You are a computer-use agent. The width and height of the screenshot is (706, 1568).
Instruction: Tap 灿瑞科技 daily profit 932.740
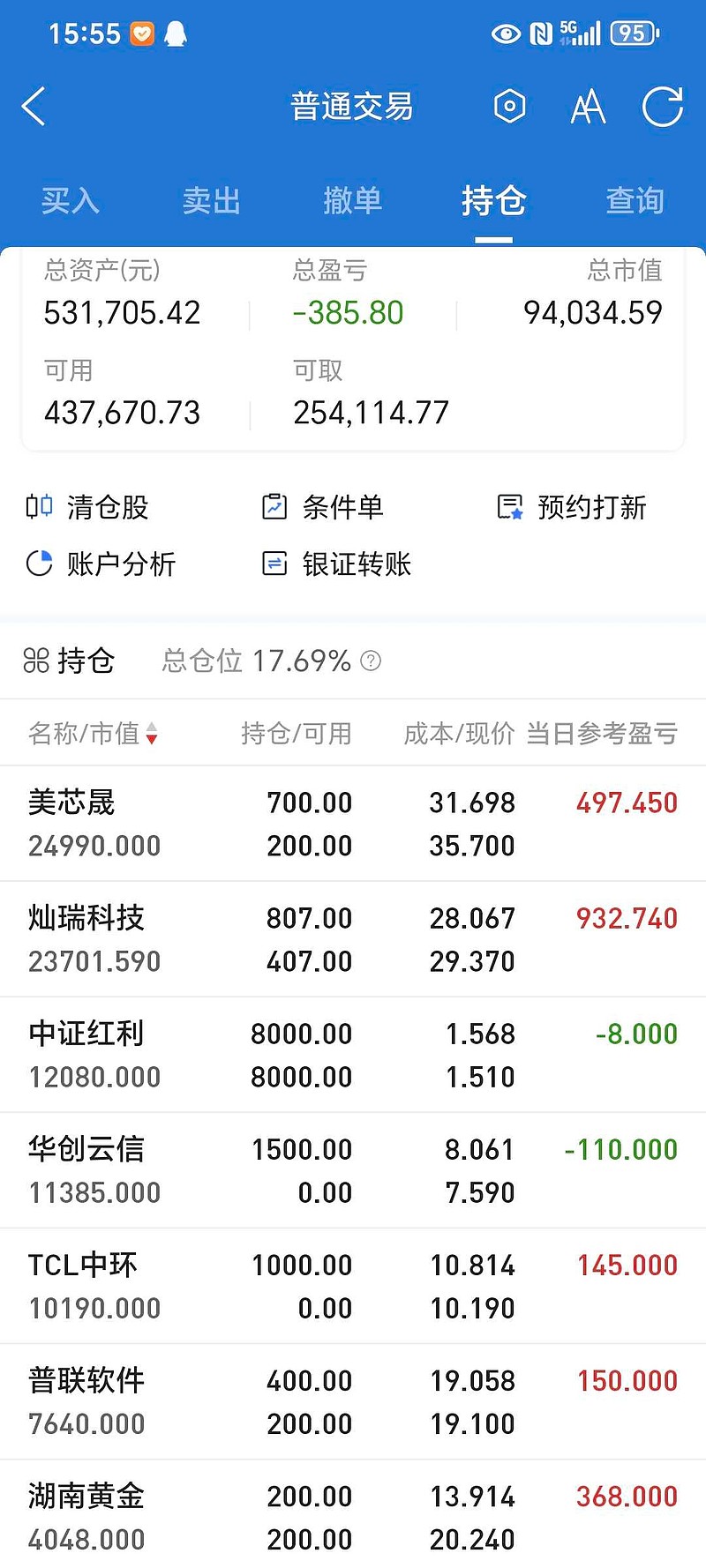pos(627,918)
